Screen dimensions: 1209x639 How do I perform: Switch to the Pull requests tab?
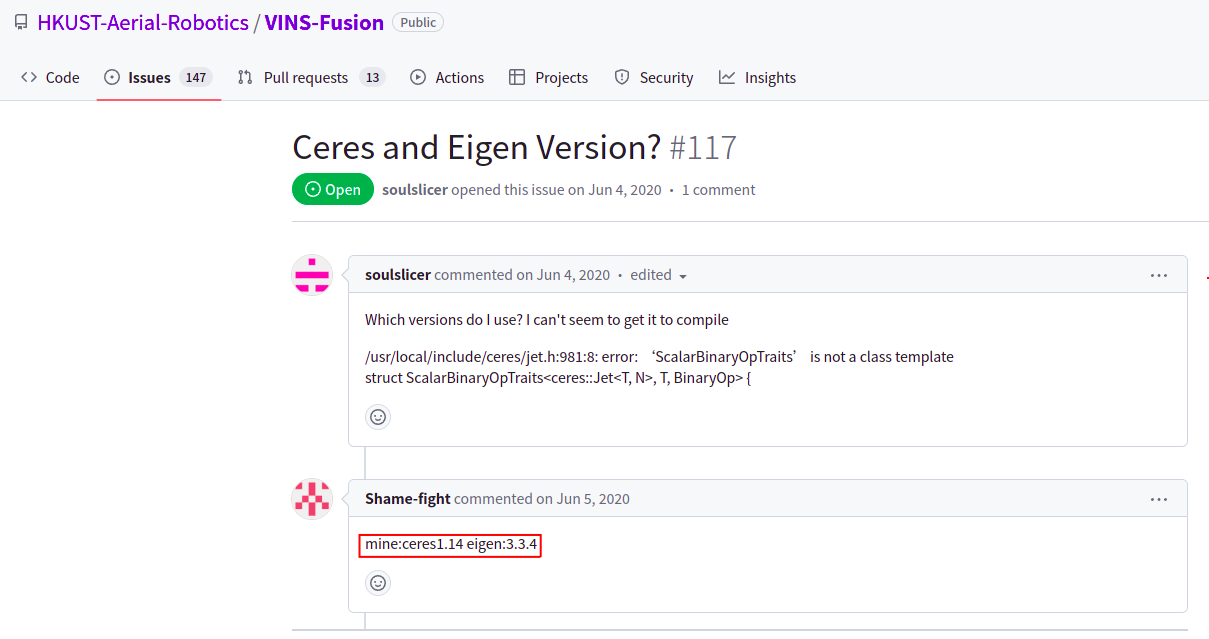pos(305,77)
